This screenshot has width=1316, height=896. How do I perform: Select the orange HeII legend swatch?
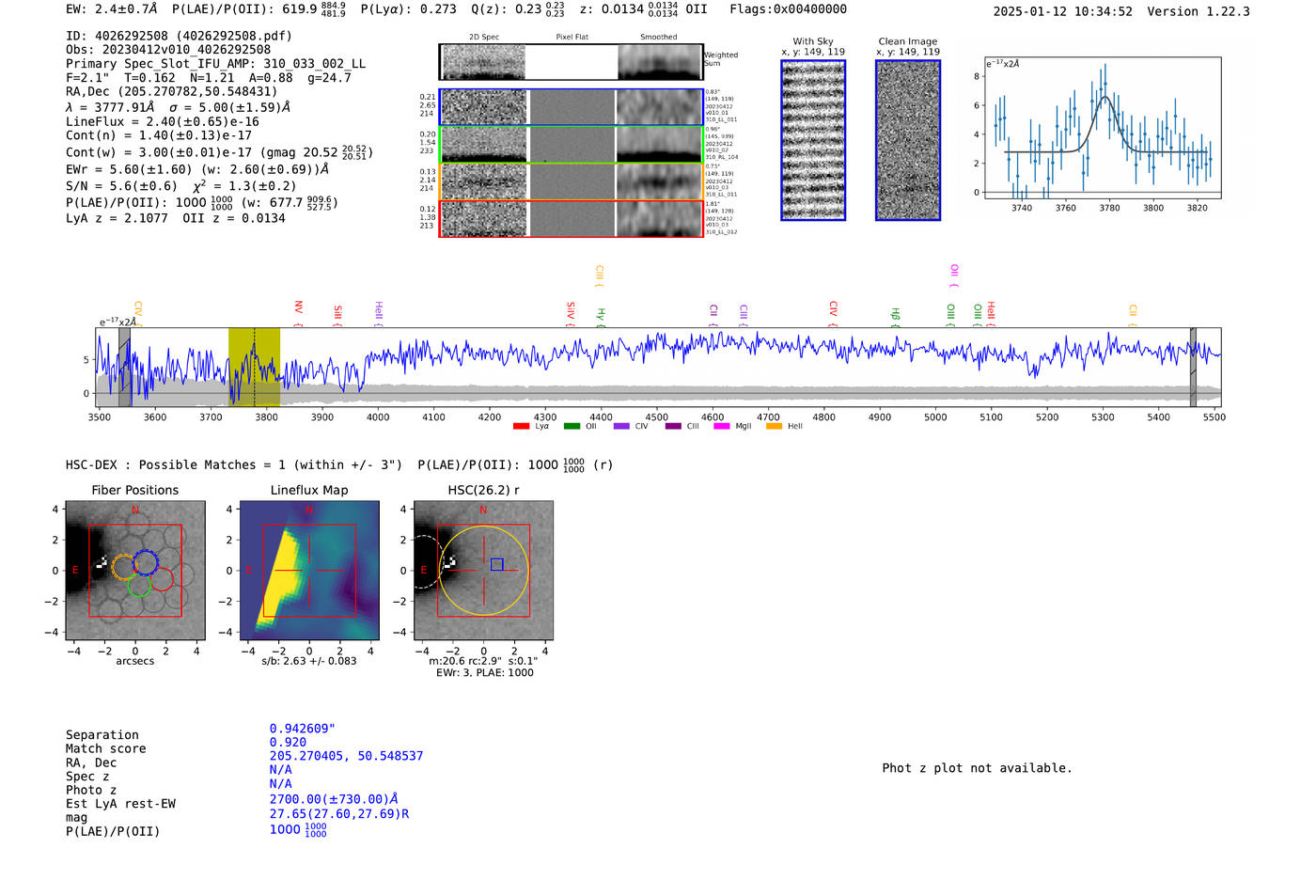(x=774, y=426)
